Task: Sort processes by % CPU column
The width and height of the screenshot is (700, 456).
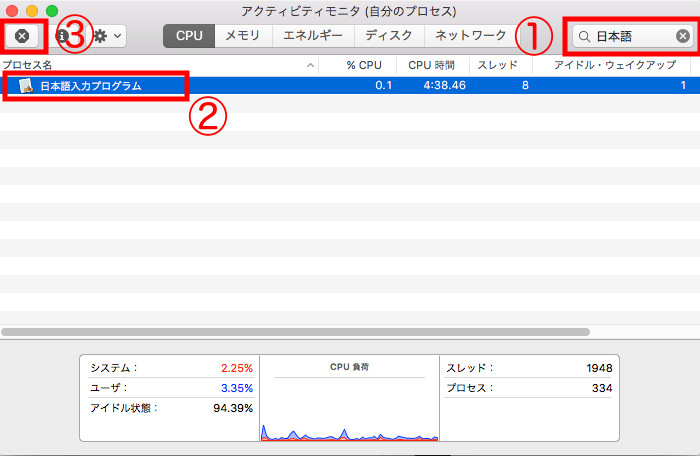Action: [364, 65]
